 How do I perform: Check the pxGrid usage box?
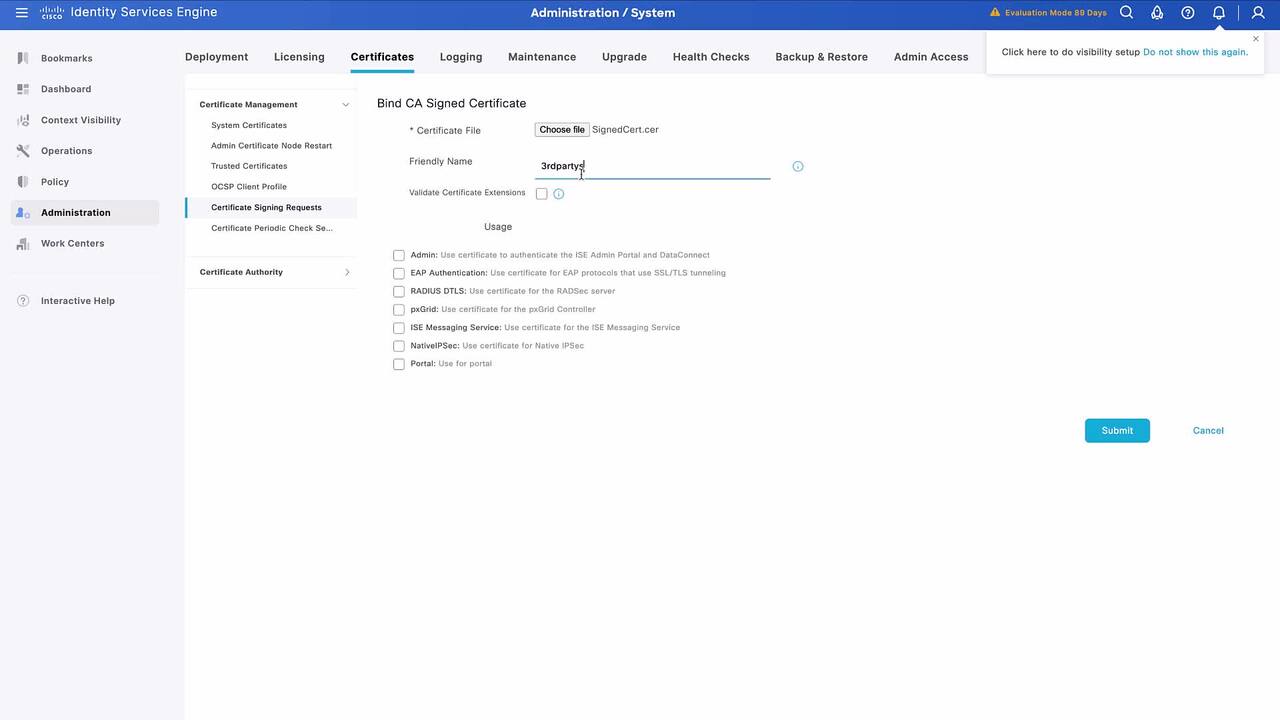399,310
